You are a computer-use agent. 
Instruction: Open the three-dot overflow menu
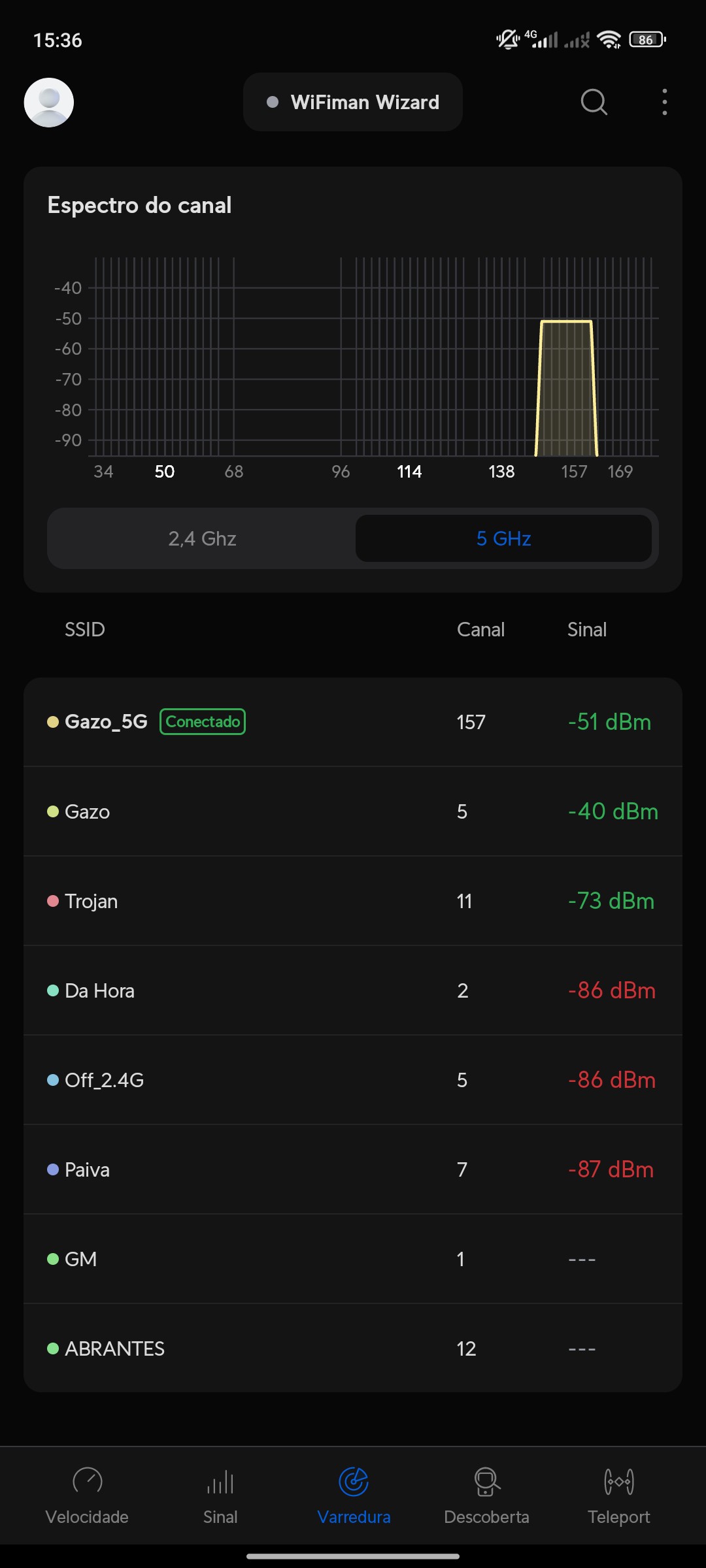664,102
